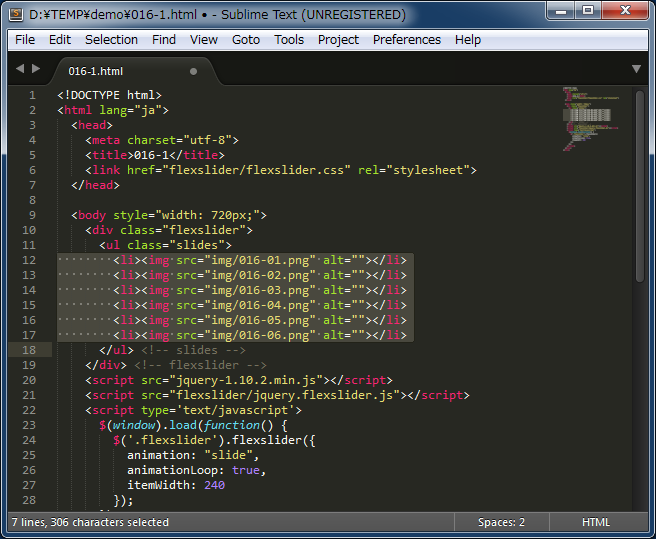
Task: Open the Selection menu
Action: click(111, 40)
